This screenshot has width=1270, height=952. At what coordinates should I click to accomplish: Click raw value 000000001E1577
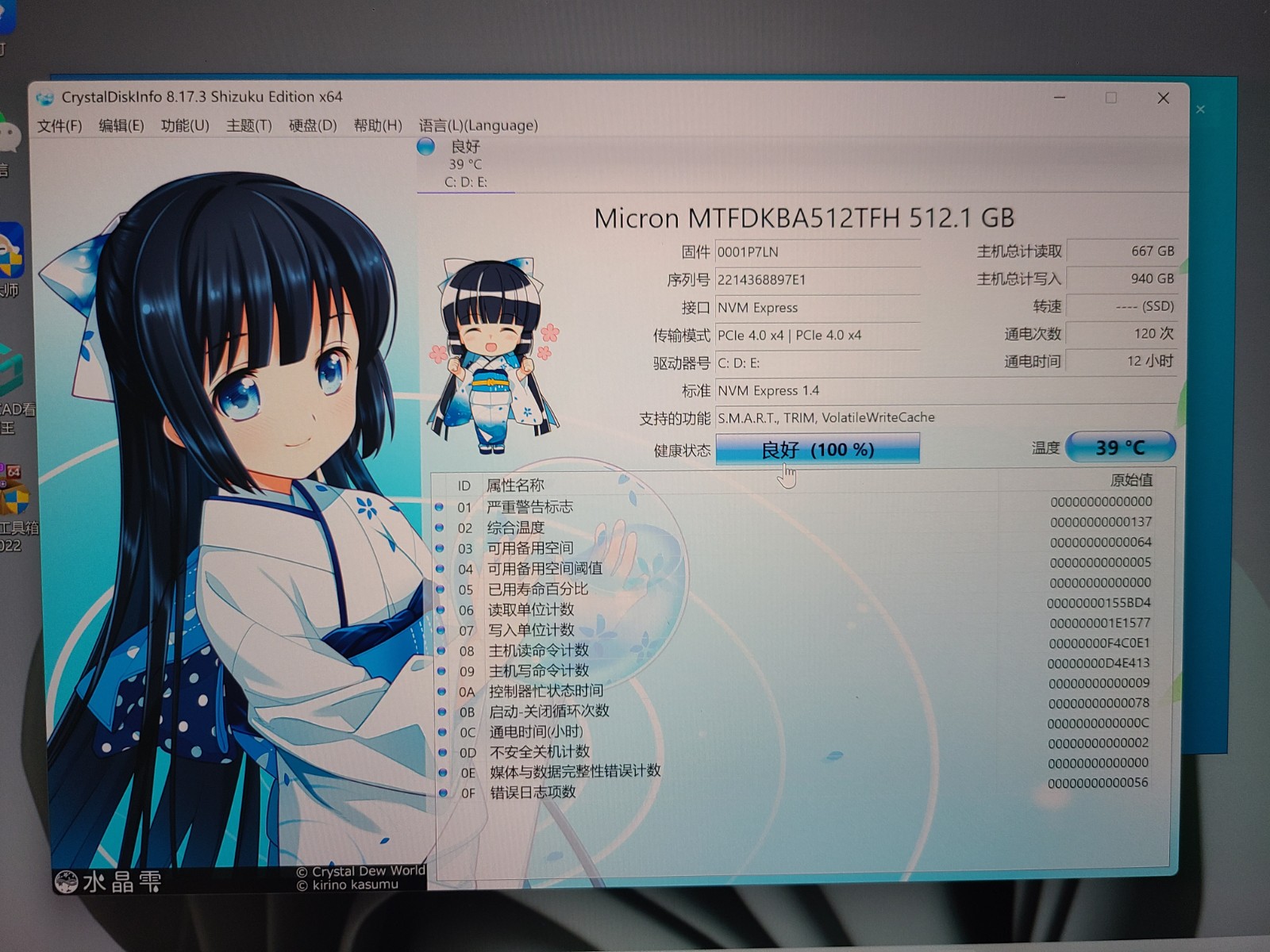(x=1099, y=623)
